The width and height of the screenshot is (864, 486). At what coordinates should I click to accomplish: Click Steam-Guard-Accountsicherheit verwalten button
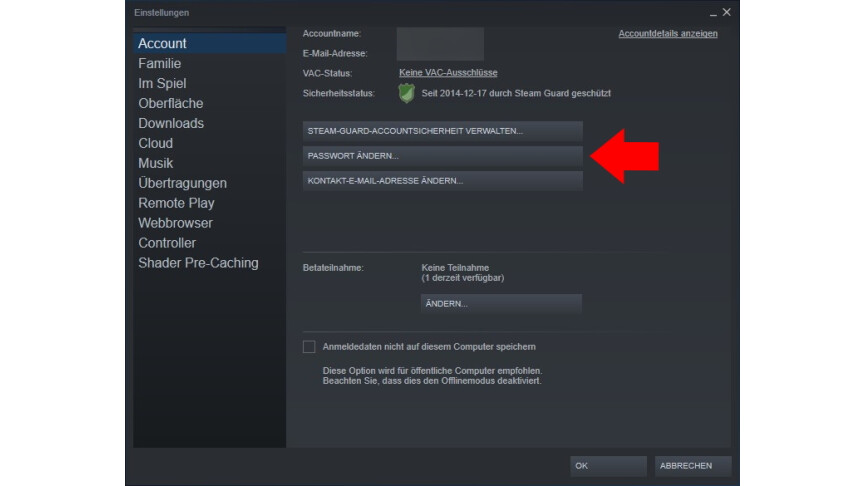point(442,131)
